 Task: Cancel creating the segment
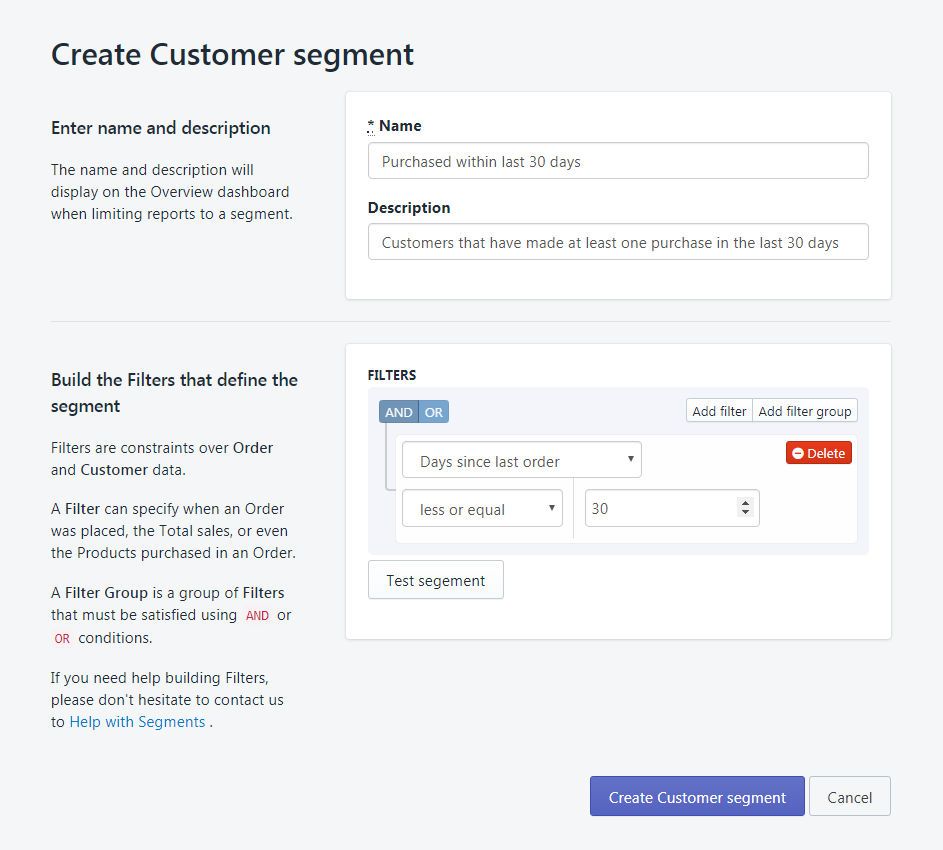pos(849,796)
